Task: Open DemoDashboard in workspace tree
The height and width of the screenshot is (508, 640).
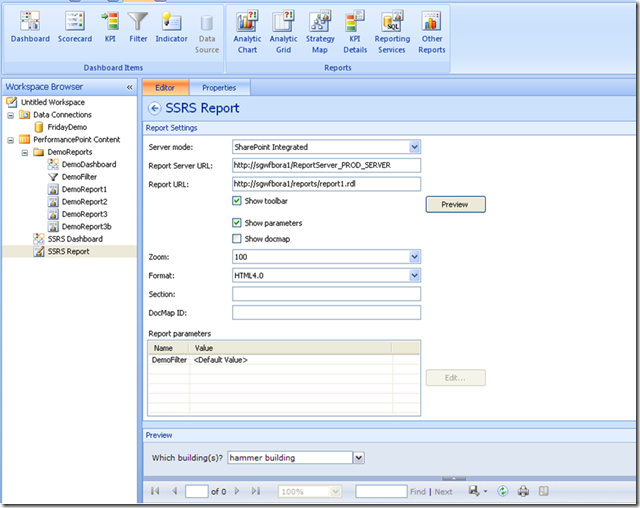Action: pos(89,164)
